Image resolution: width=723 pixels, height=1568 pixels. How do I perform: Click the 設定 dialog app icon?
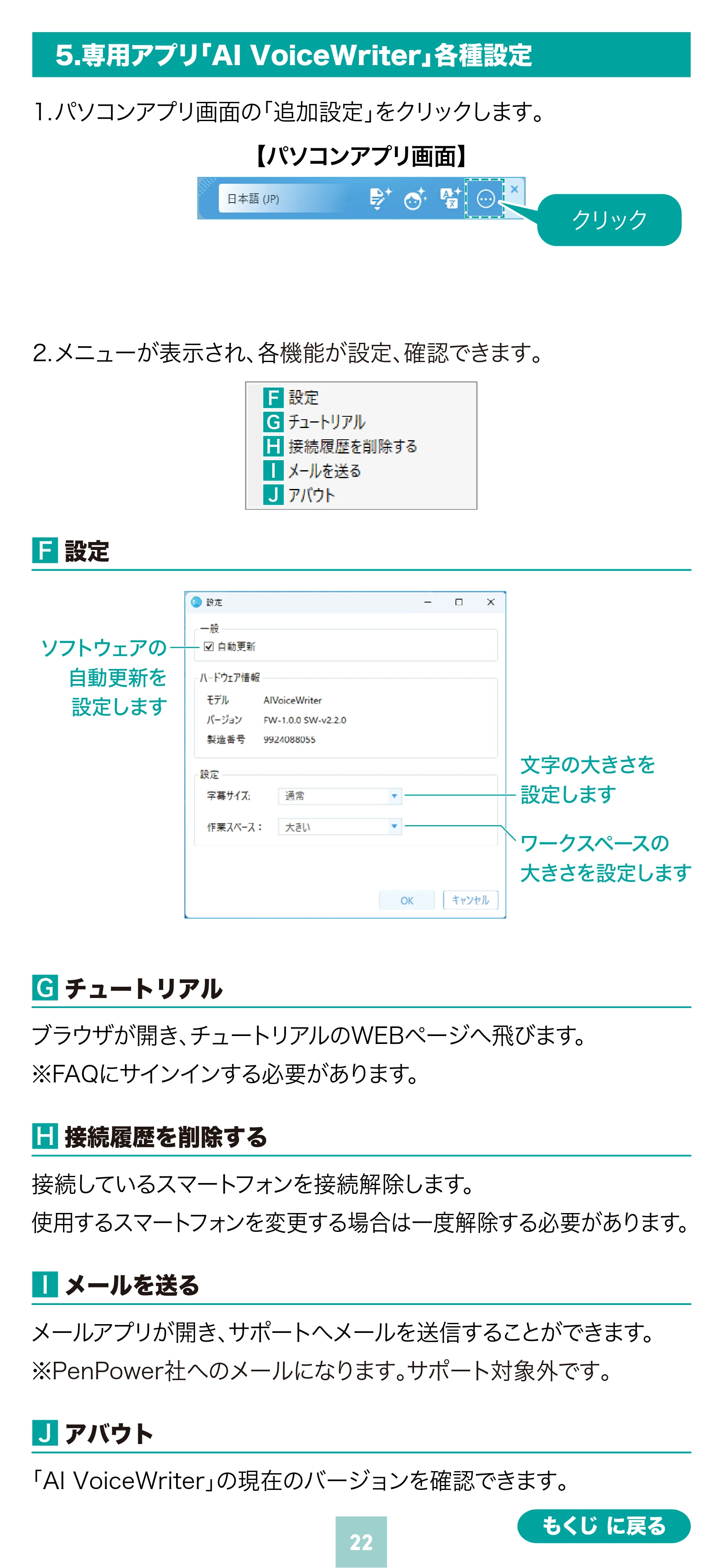click(196, 602)
